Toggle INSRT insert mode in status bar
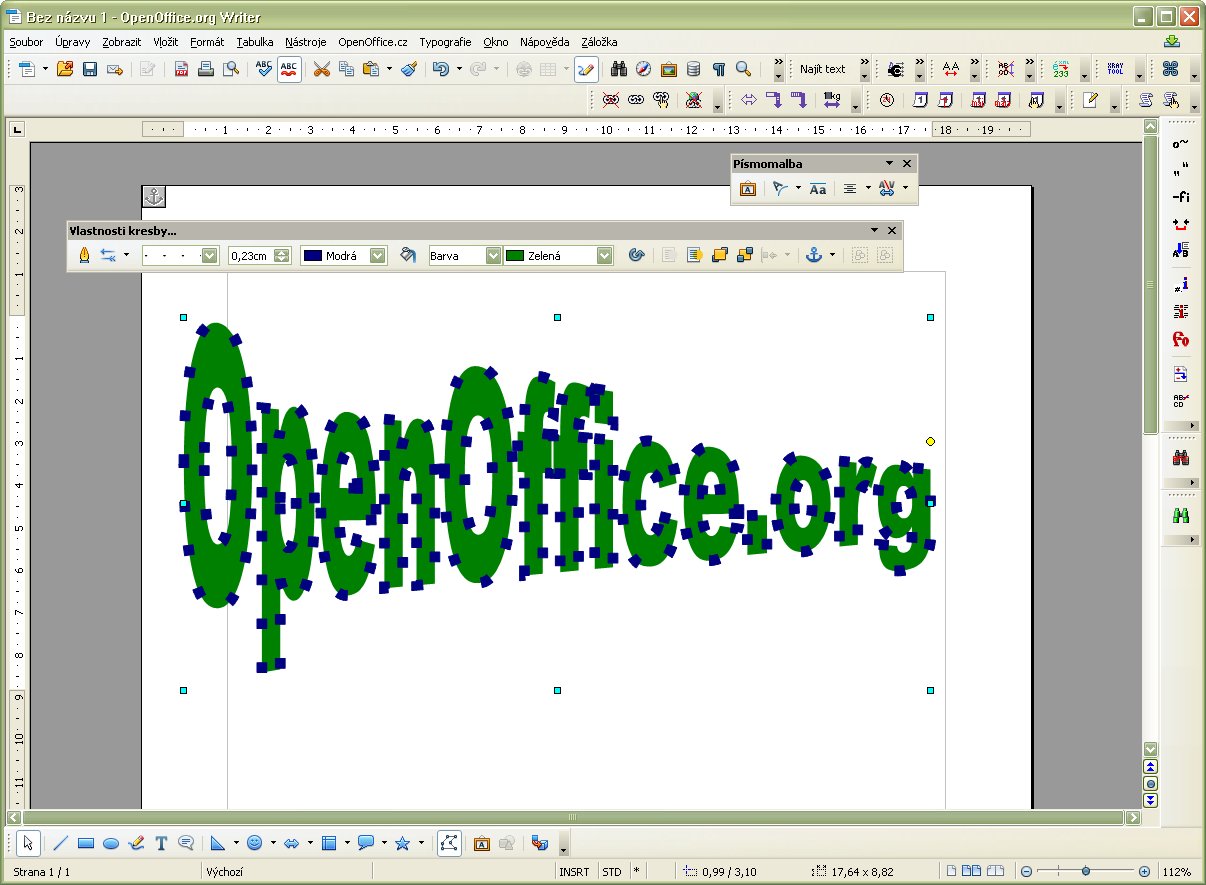 [575, 872]
